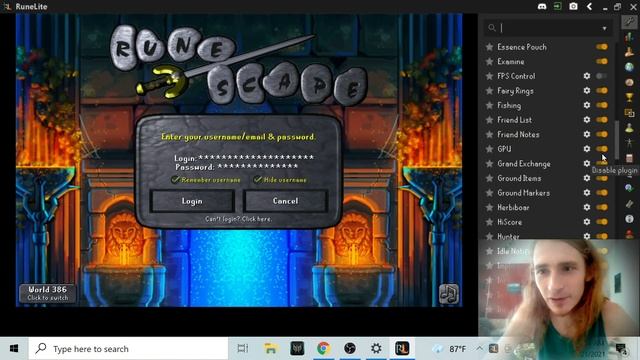
Task: Favorite the GPU plugin star
Action: coord(489,149)
